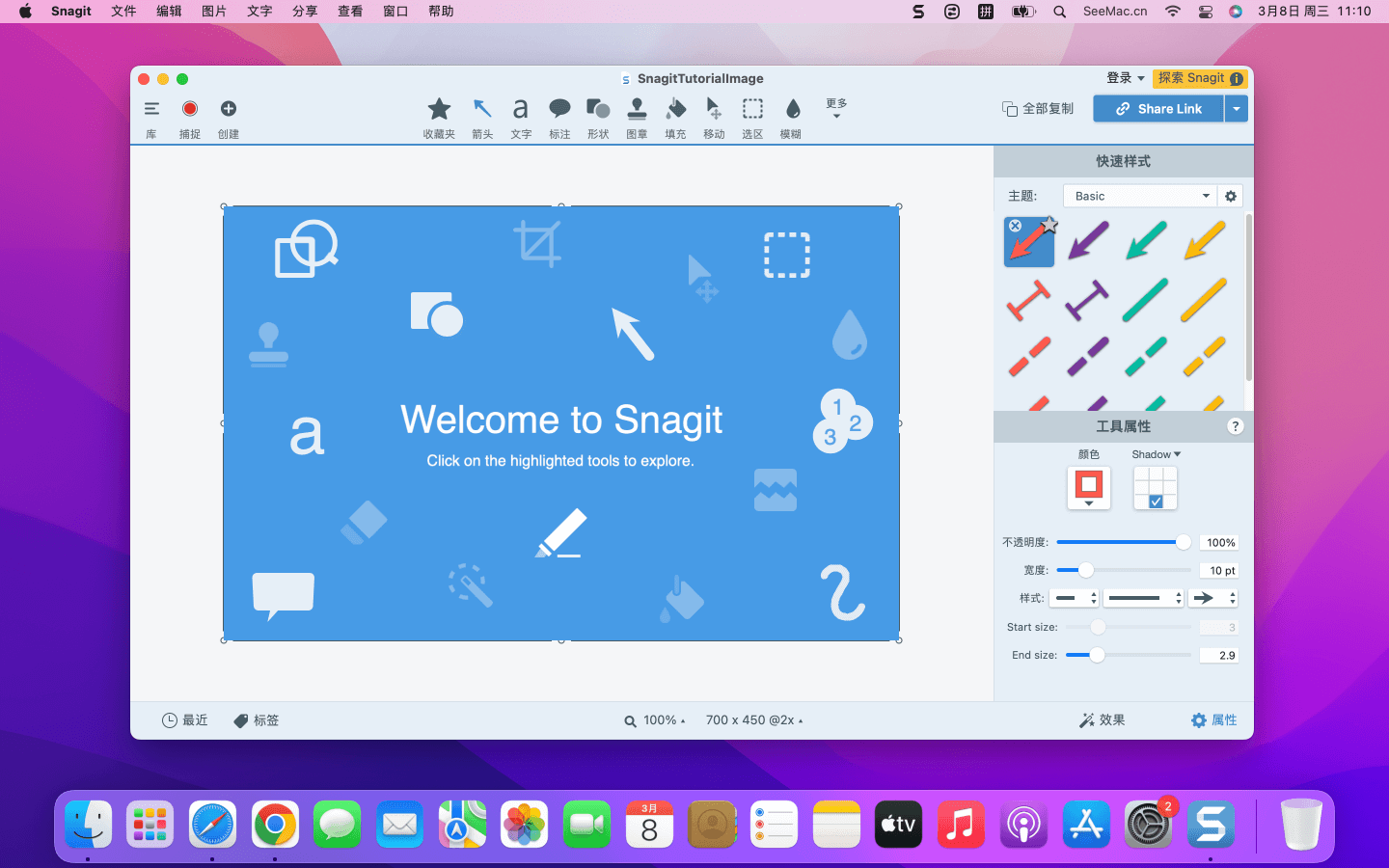Open the More (更多) tools dropdown
The image size is (1389, 868).
coord(836,108)
